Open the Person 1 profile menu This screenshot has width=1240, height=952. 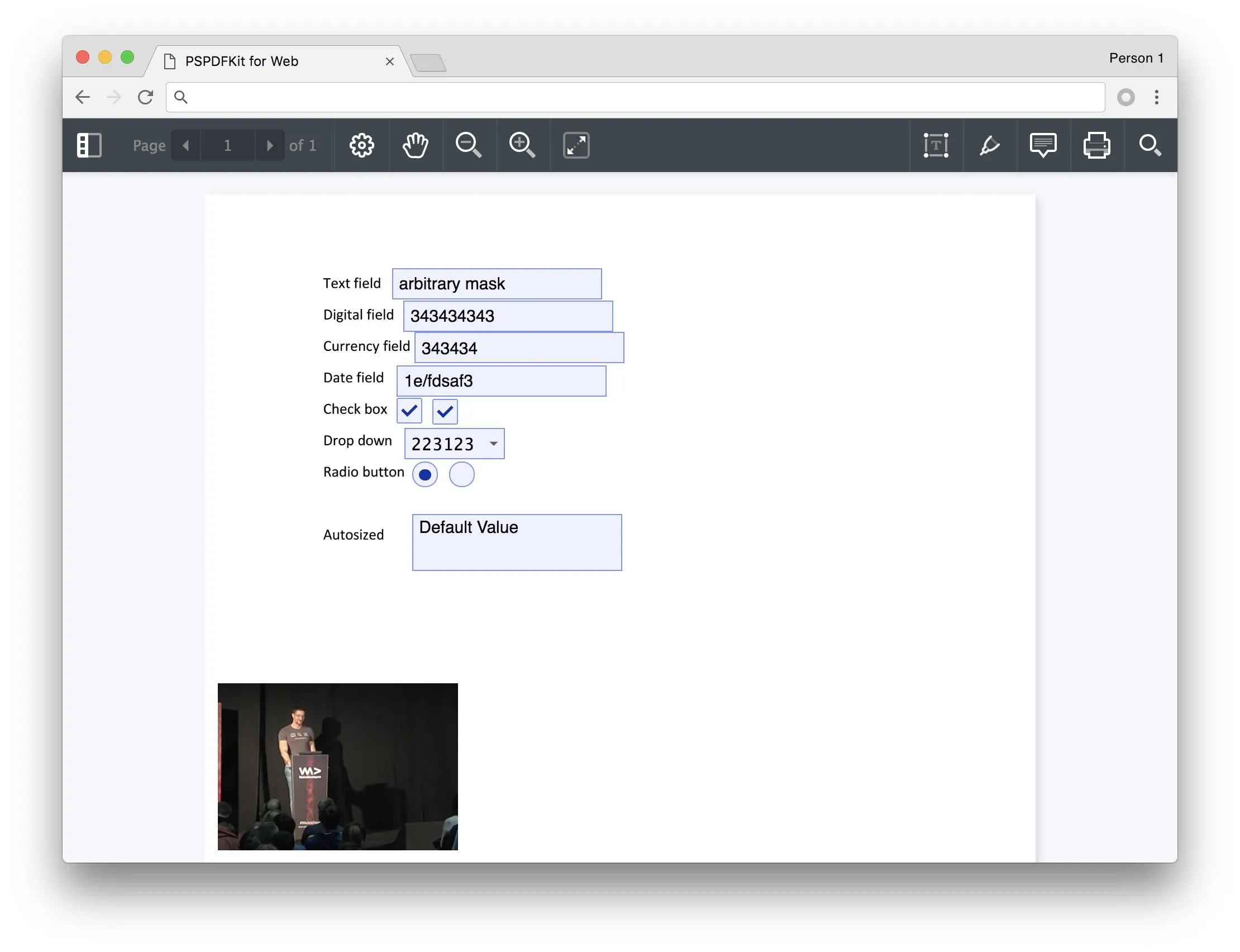[x=1136, y=58]
